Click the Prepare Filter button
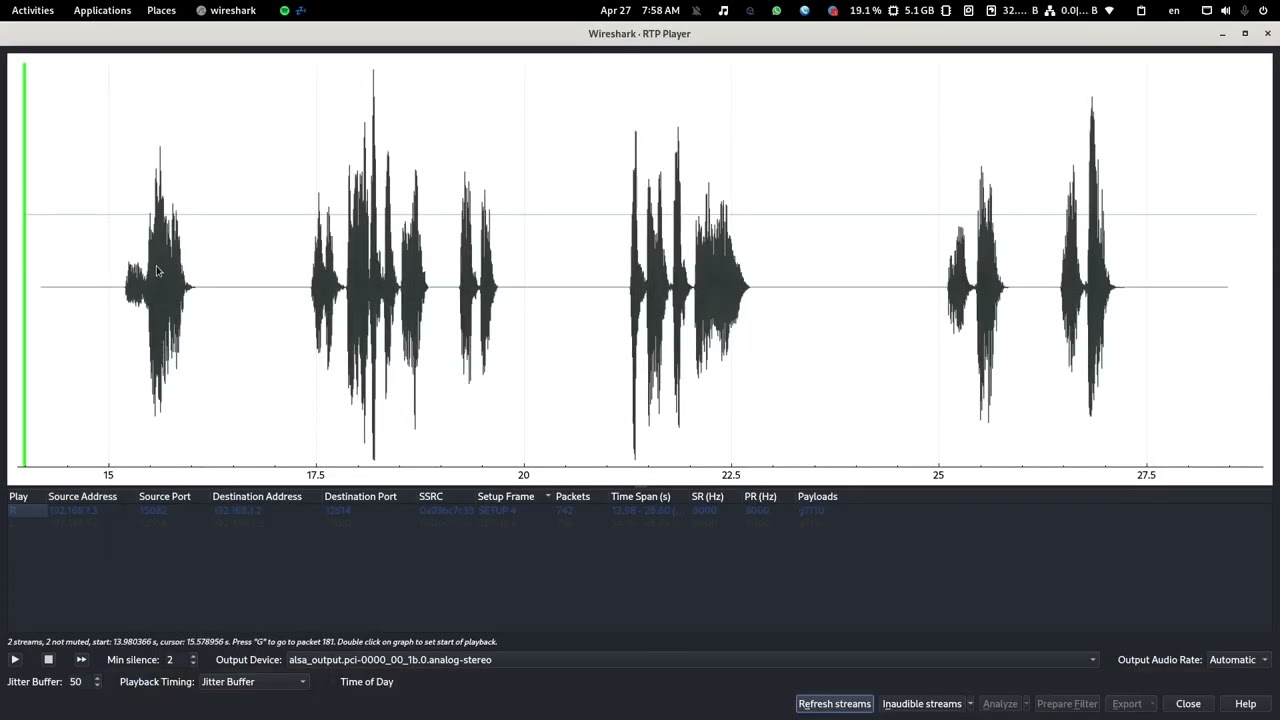Screen dimensions: 1280x720 (x=1067, y=704)
